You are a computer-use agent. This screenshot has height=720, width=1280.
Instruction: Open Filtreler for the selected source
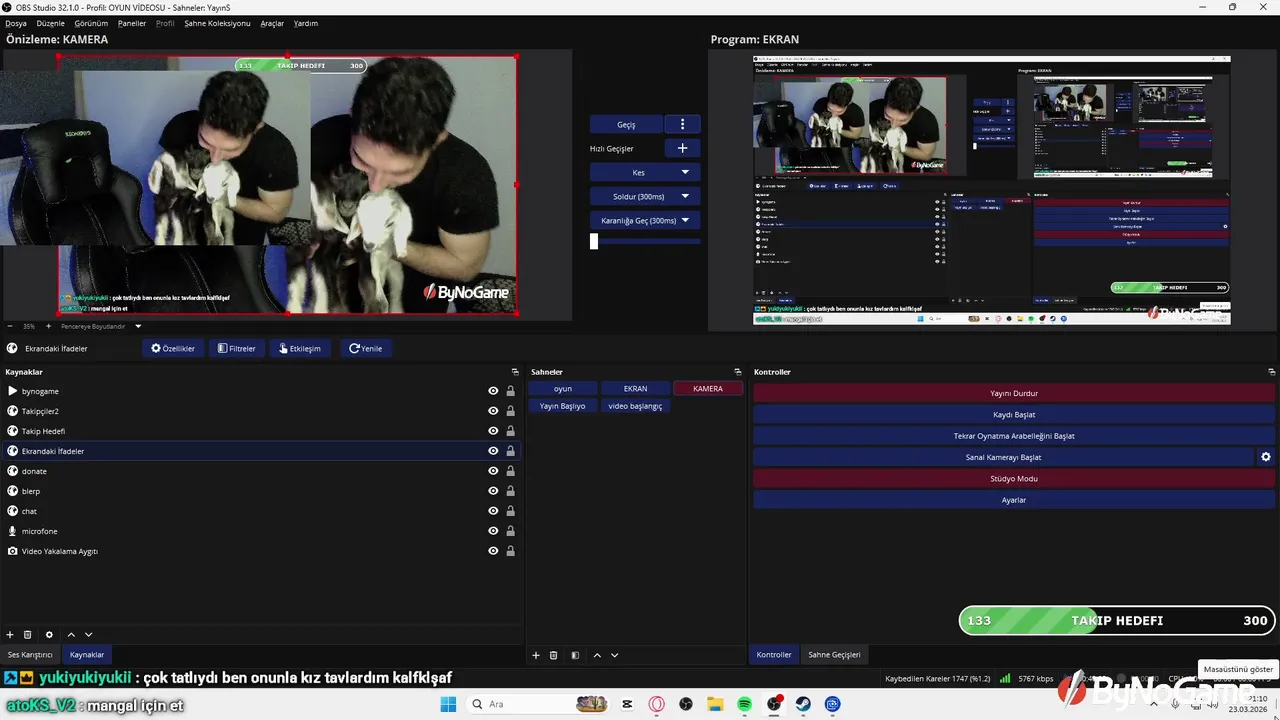[237, 348]
